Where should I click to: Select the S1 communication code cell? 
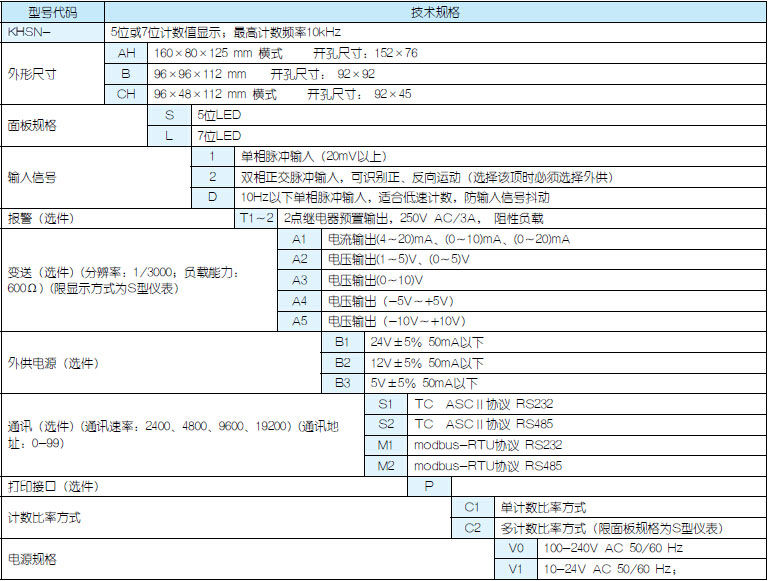click(386, 404)
